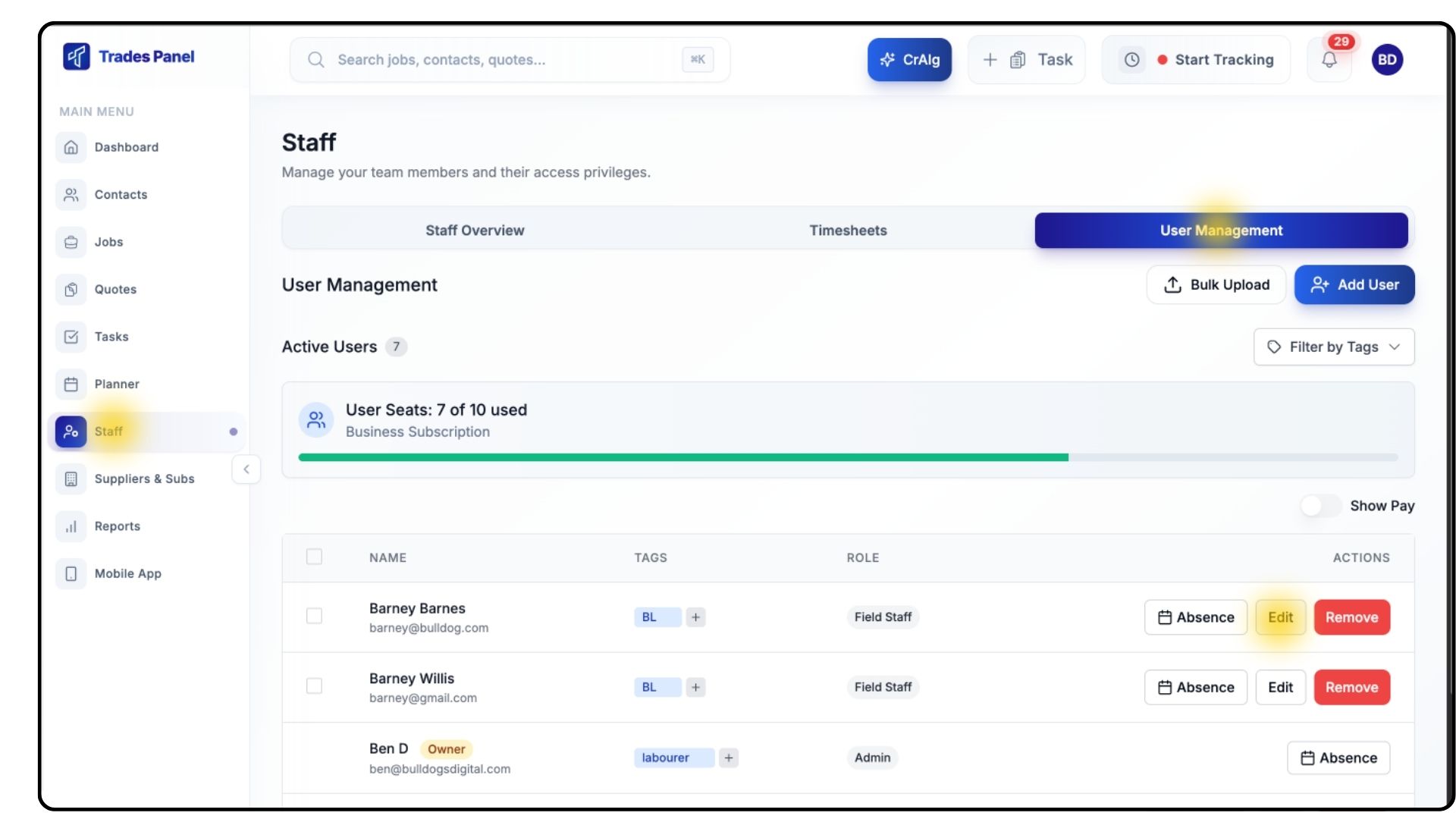Remove Barney Barnes from the users list
This screenshot has height=819, width=1456.
1351,617
